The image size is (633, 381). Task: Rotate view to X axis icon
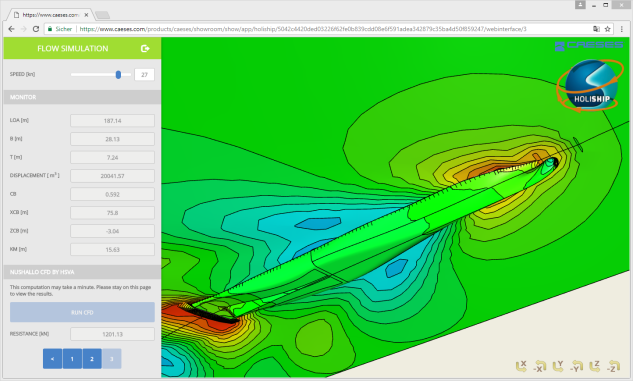click(521, 366)
